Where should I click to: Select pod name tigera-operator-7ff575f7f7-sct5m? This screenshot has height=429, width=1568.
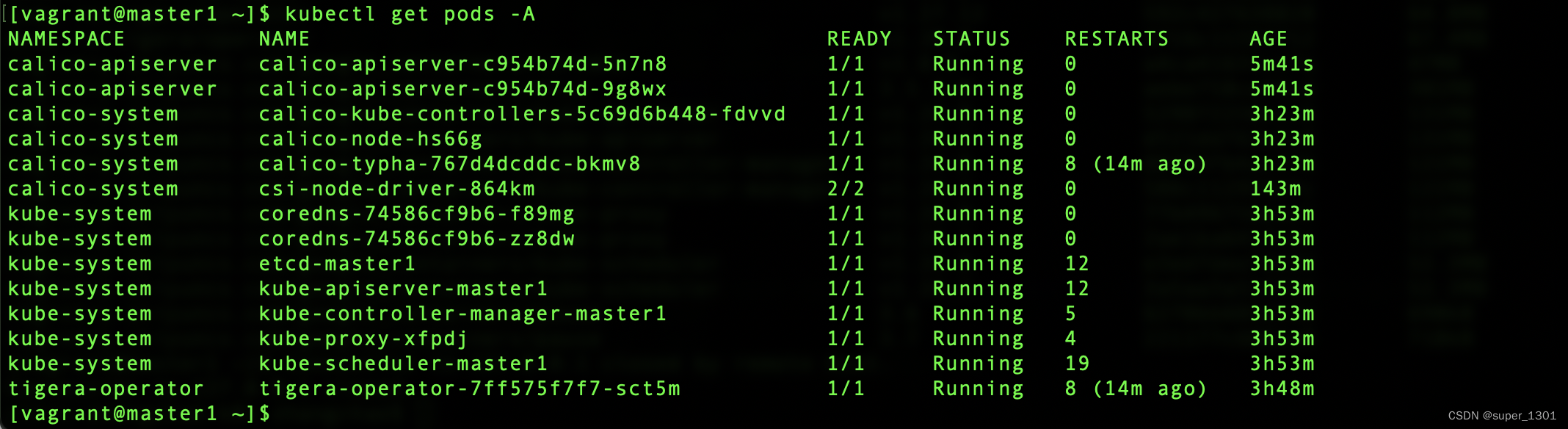pyautogui.click(x=470, y=389)
